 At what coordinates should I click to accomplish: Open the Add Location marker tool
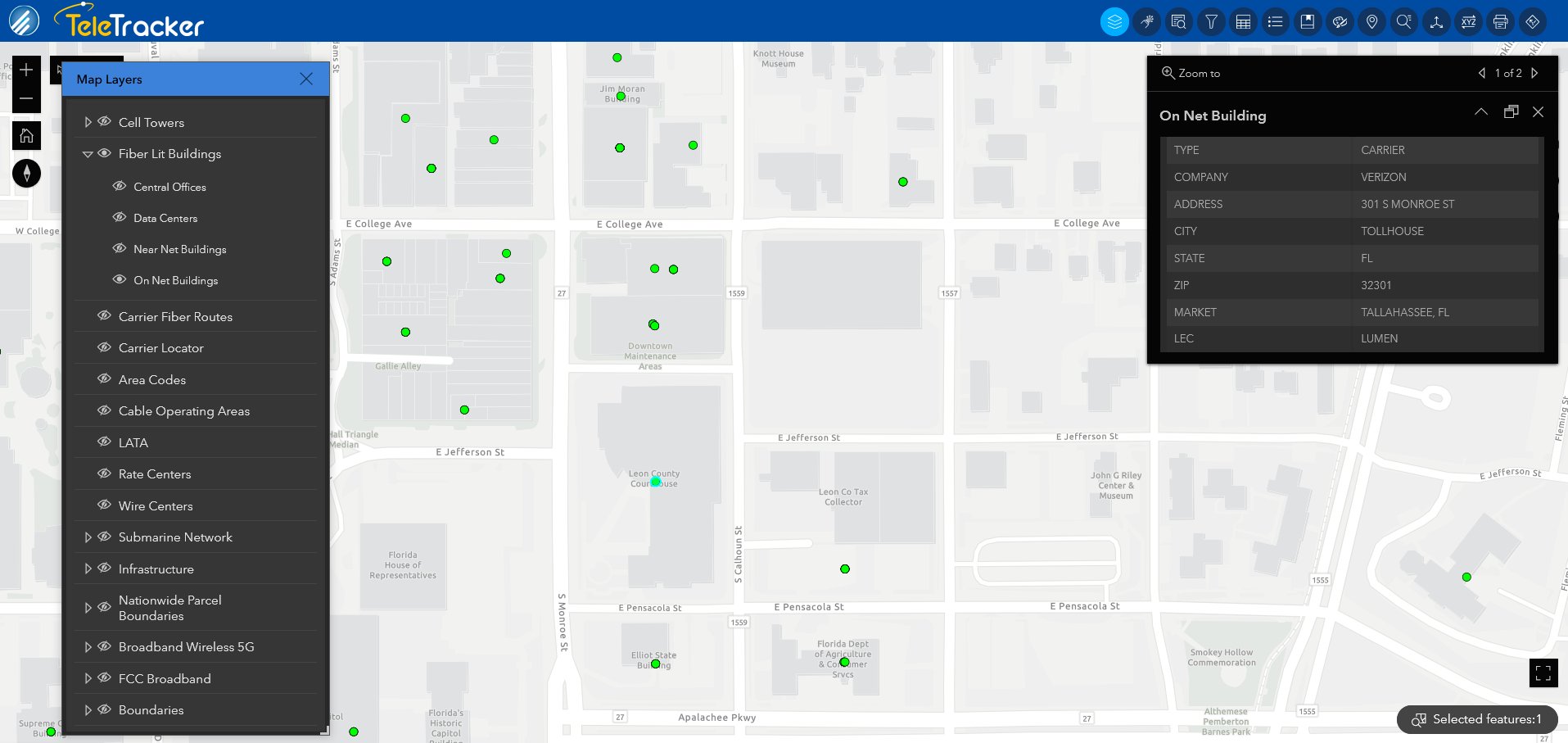[1371, 21]
